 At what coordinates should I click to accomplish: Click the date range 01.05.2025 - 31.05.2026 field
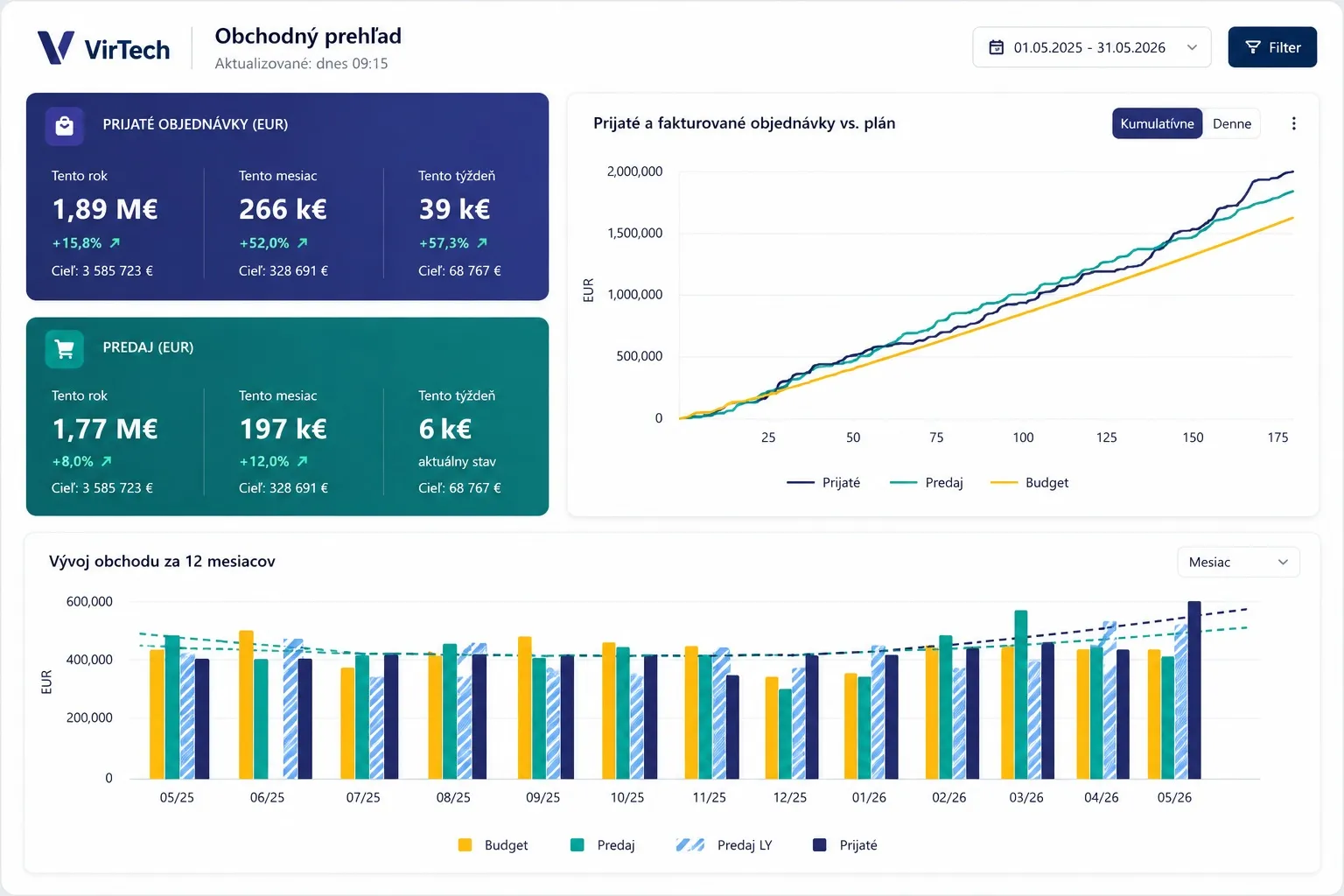click(x=1091, y=47)
